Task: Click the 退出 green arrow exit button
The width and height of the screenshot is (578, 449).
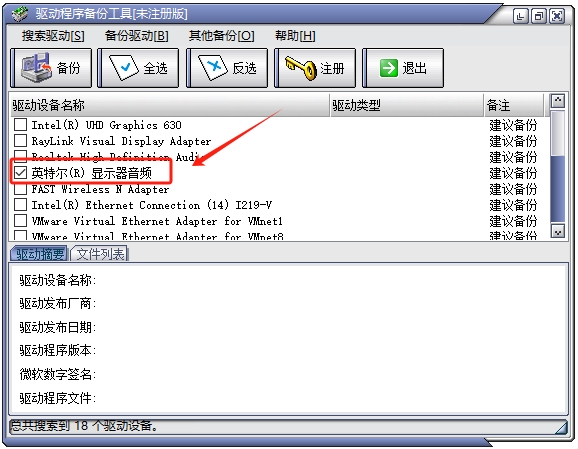Action: click(403, 68)
